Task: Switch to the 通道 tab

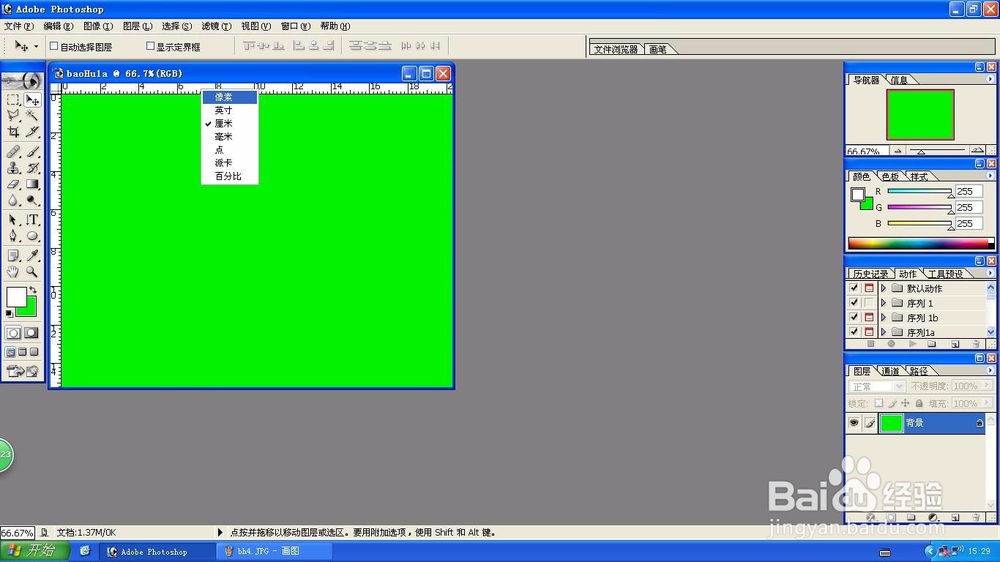Action: (x=890, y=371)
